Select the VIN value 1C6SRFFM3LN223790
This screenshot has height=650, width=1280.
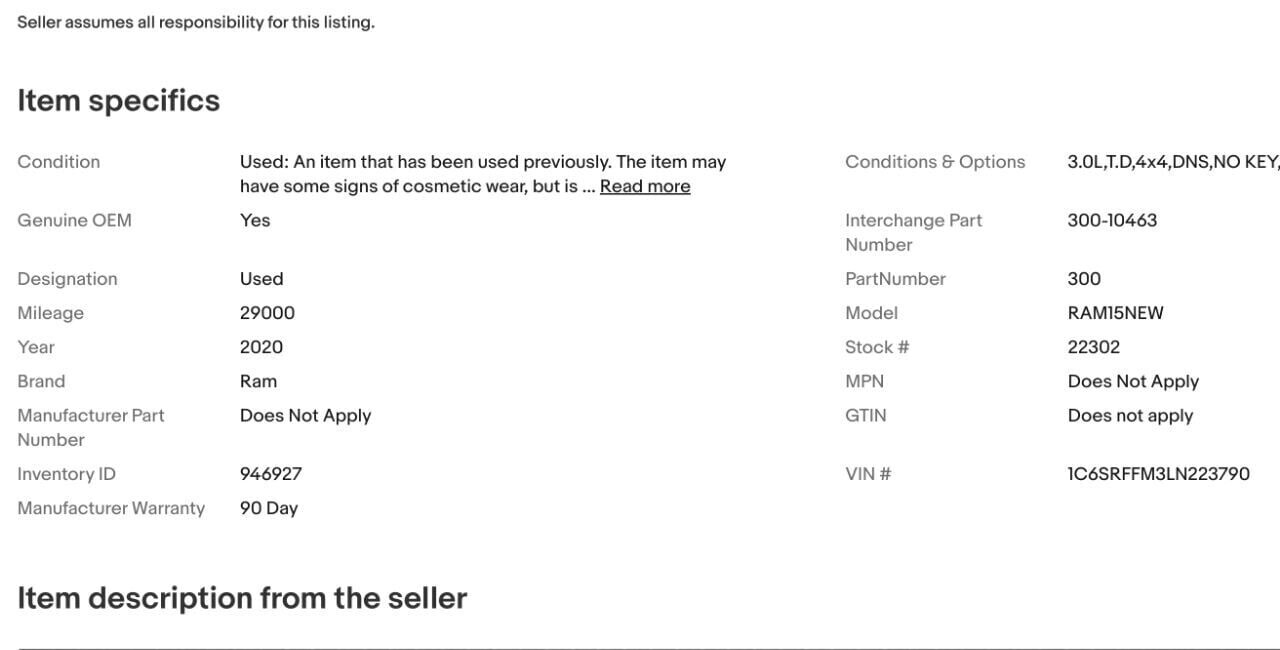coord(1158,474)
